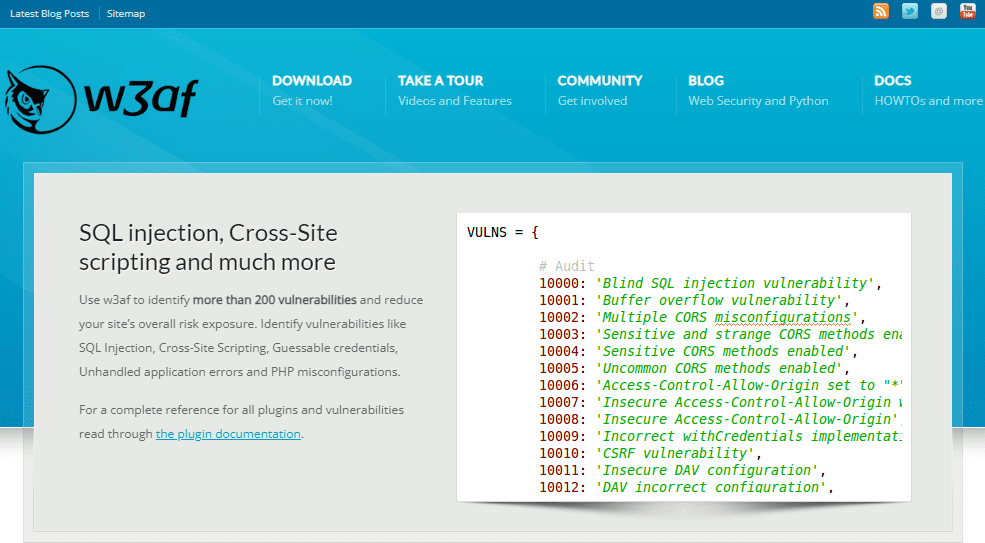This screenshot has height=543, width=985.
Task: Click 'Web Security and Python' subtitle
Action: coord(758,101)
